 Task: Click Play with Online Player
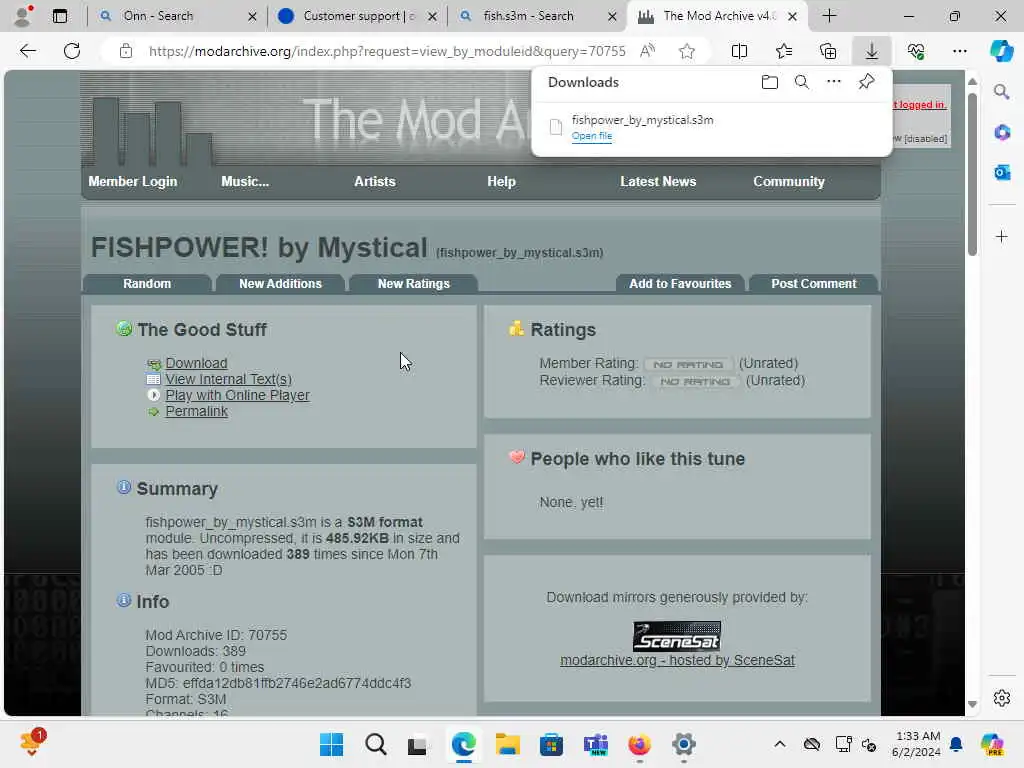pos(237,395)
